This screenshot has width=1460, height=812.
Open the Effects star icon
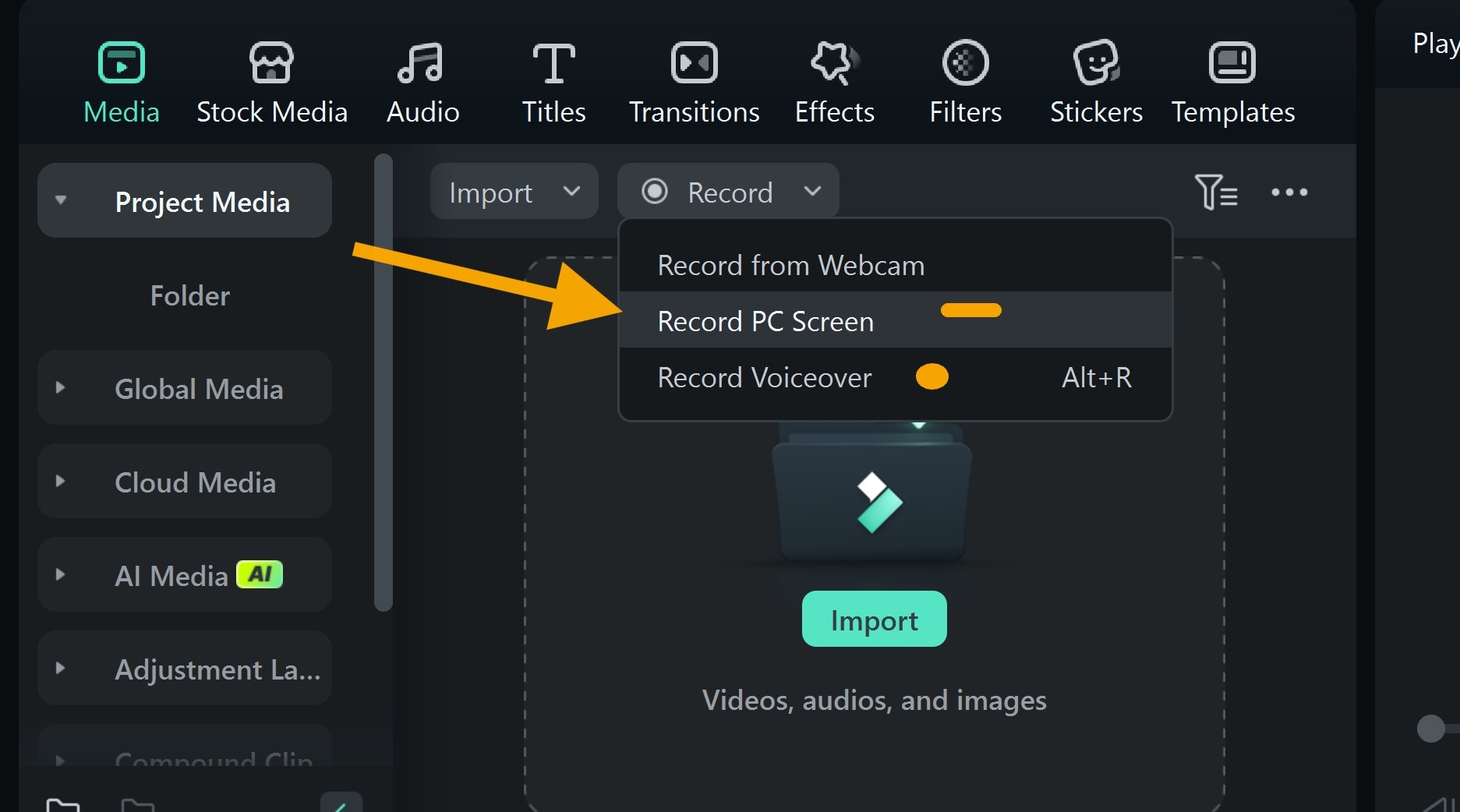[834, 63]
